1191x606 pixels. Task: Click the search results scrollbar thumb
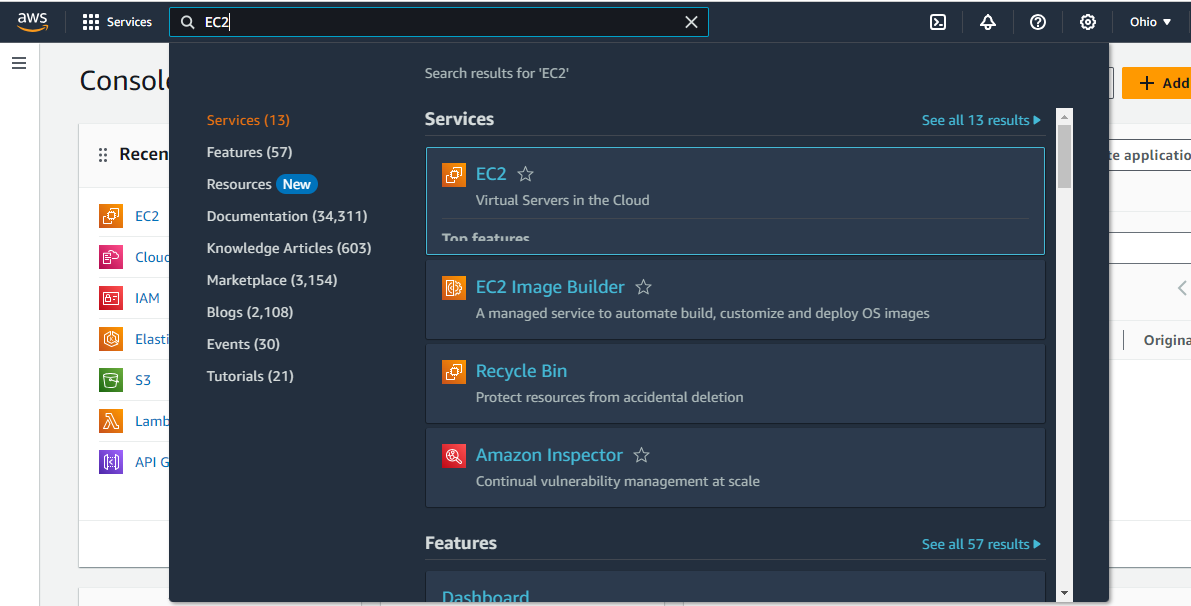click(1064, 156)
